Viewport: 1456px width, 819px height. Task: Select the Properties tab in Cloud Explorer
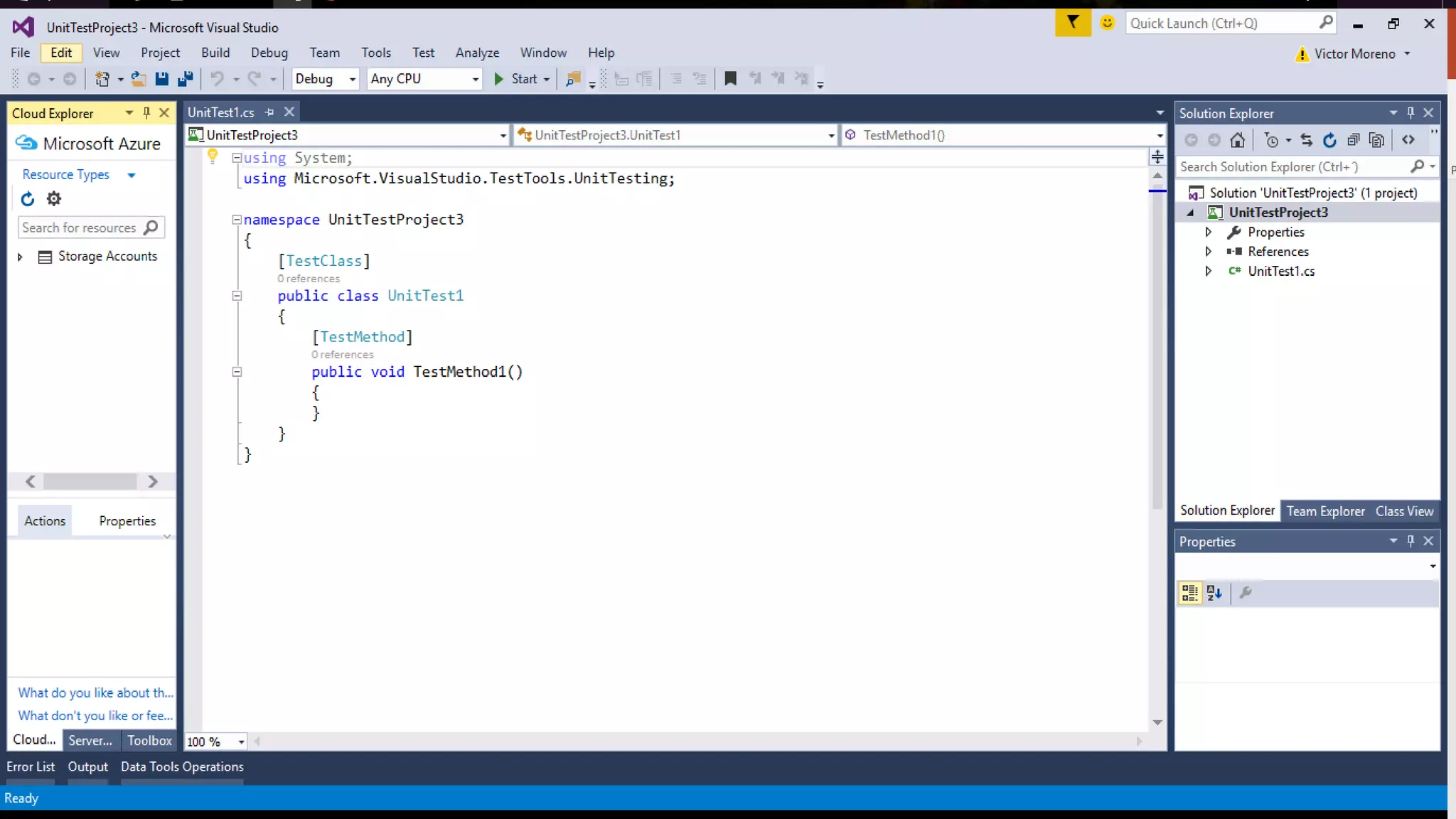(127, 520)
